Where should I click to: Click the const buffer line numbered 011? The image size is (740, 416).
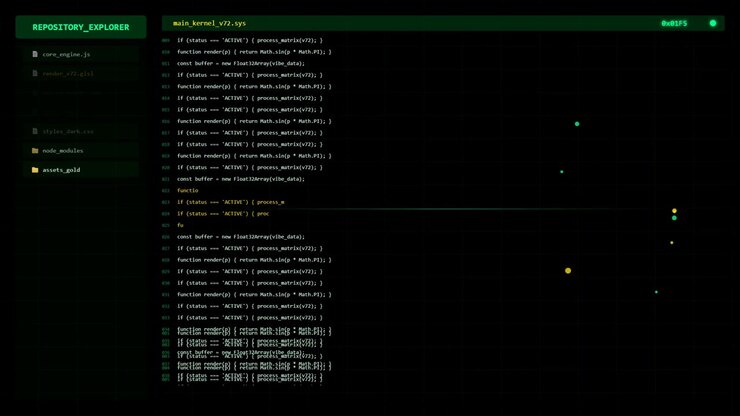click(241, 63)
